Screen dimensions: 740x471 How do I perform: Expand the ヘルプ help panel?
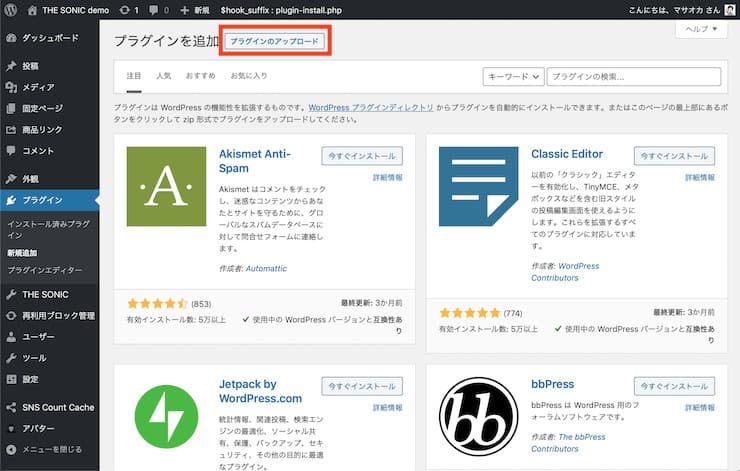click(701, 29)
